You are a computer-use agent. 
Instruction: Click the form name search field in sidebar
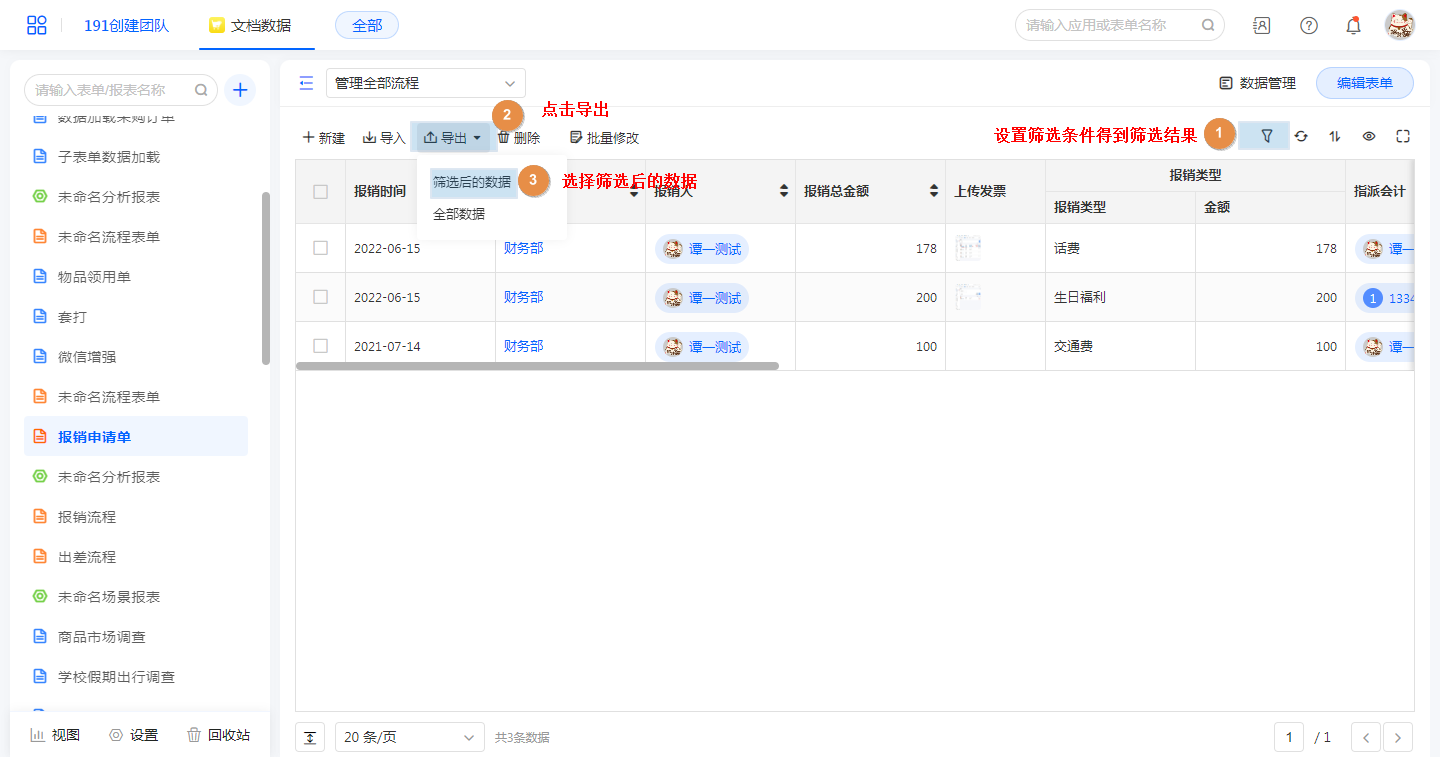click(x=112, y=90)
